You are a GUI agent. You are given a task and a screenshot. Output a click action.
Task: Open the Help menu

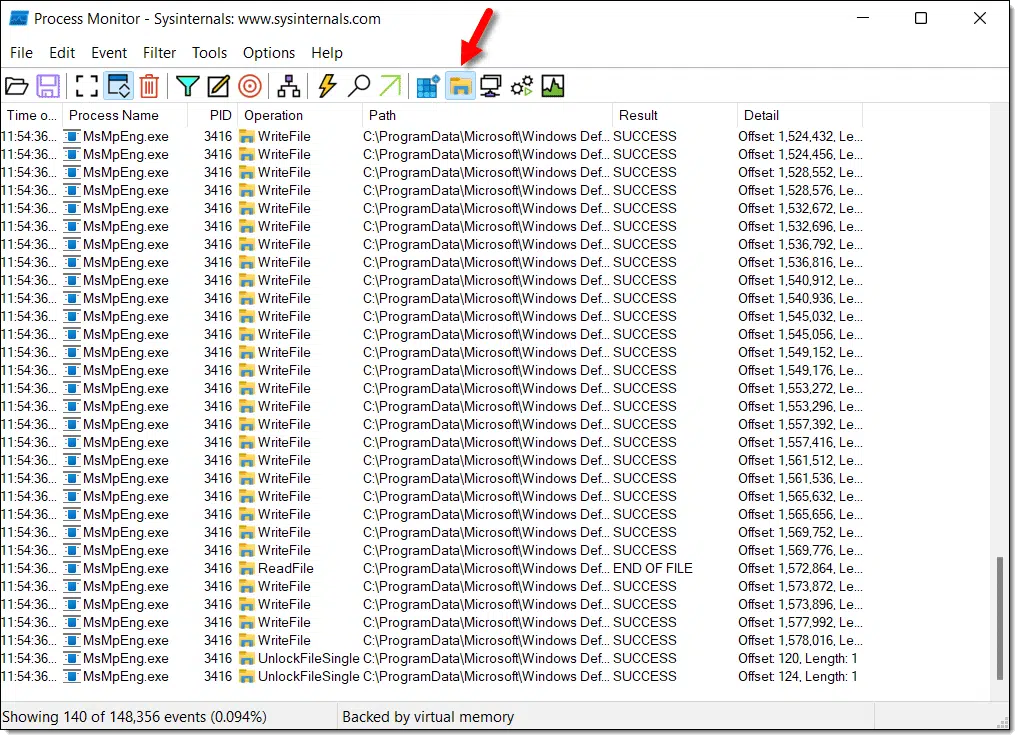tap(327, 53)
